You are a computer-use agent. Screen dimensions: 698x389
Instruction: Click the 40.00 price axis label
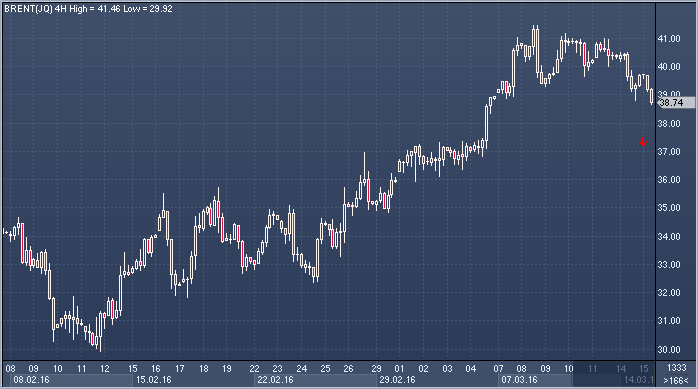pos(669,67)
